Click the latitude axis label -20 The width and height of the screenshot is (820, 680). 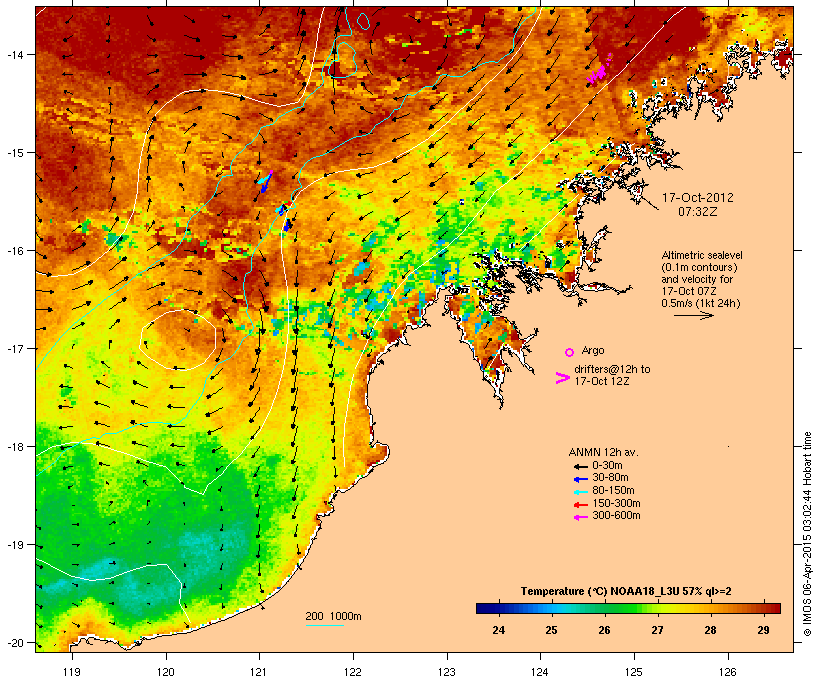point(15,642)
